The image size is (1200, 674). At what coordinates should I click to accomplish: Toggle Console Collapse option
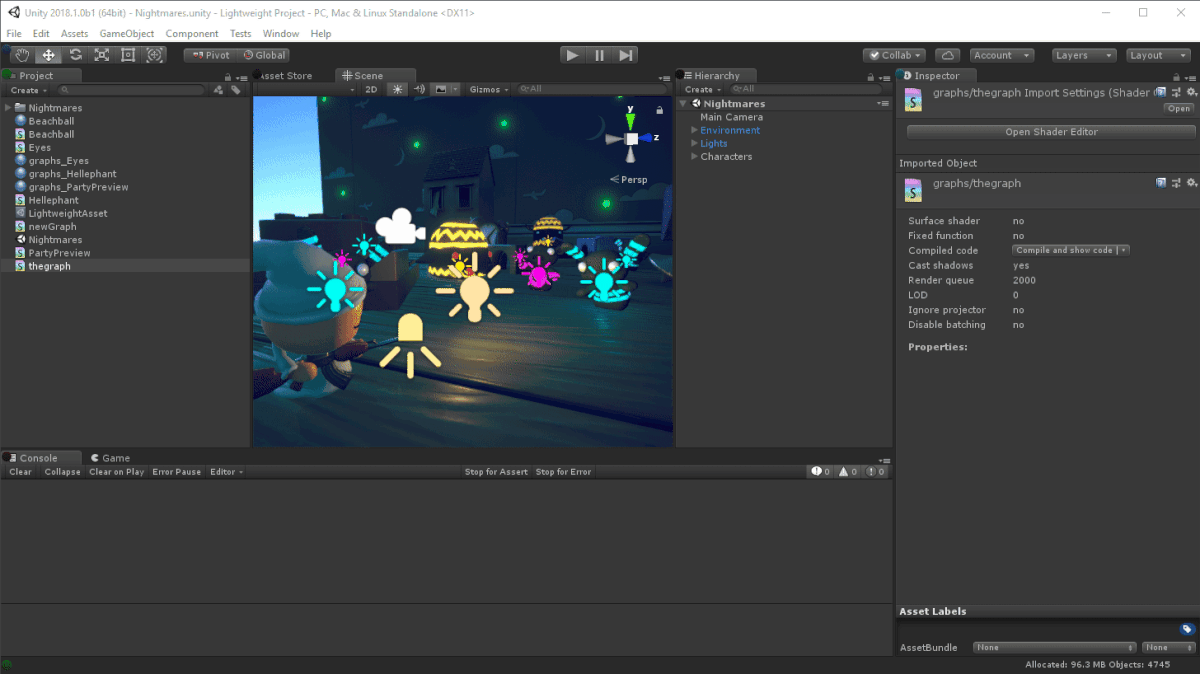tap(62, 472)
